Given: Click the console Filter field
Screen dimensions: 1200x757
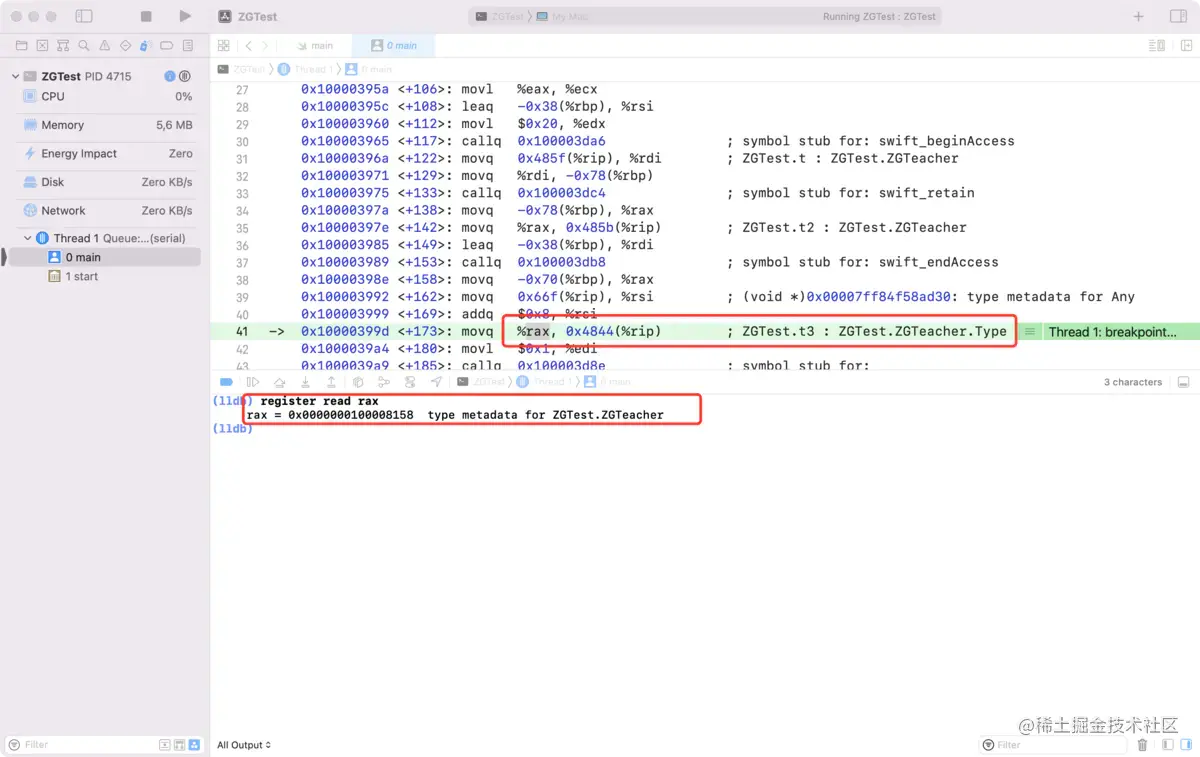Looking at the screenshot, I should pos(1054,745).
